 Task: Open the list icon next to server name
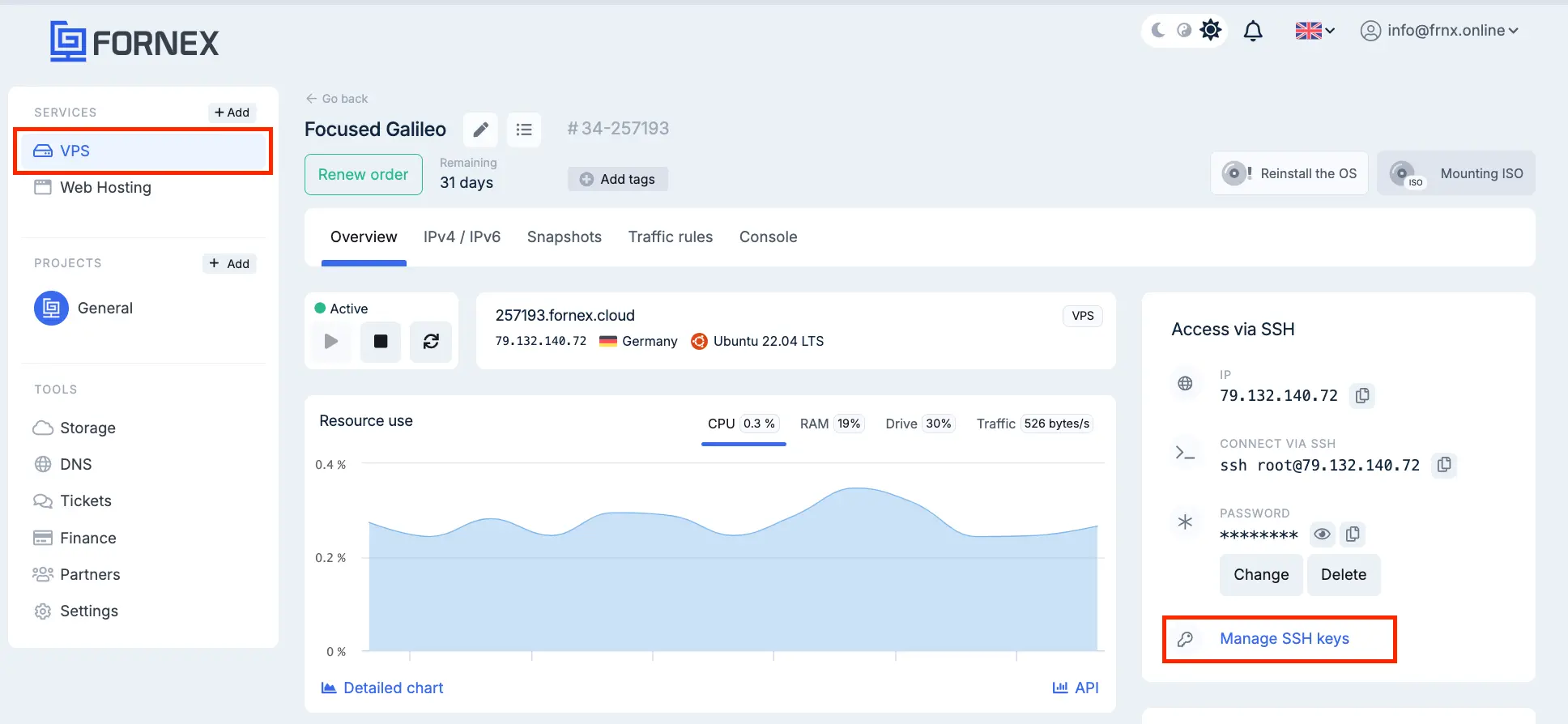tap(524, 130)
